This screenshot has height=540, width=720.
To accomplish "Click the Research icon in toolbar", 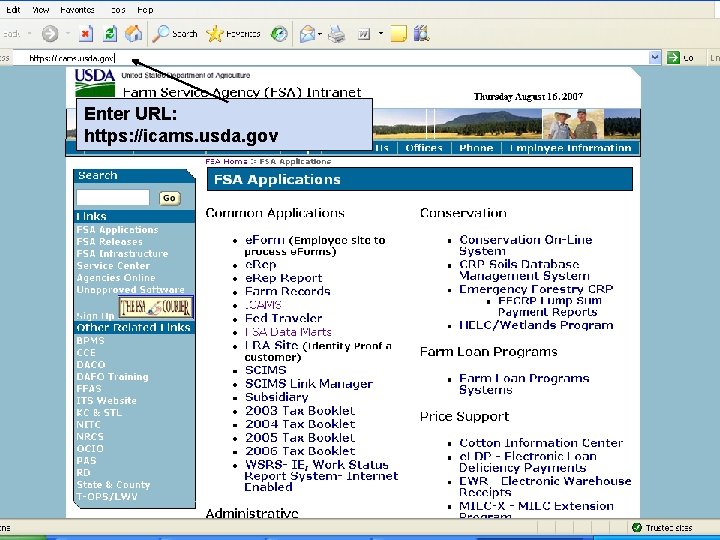I will tap(421, 34).
